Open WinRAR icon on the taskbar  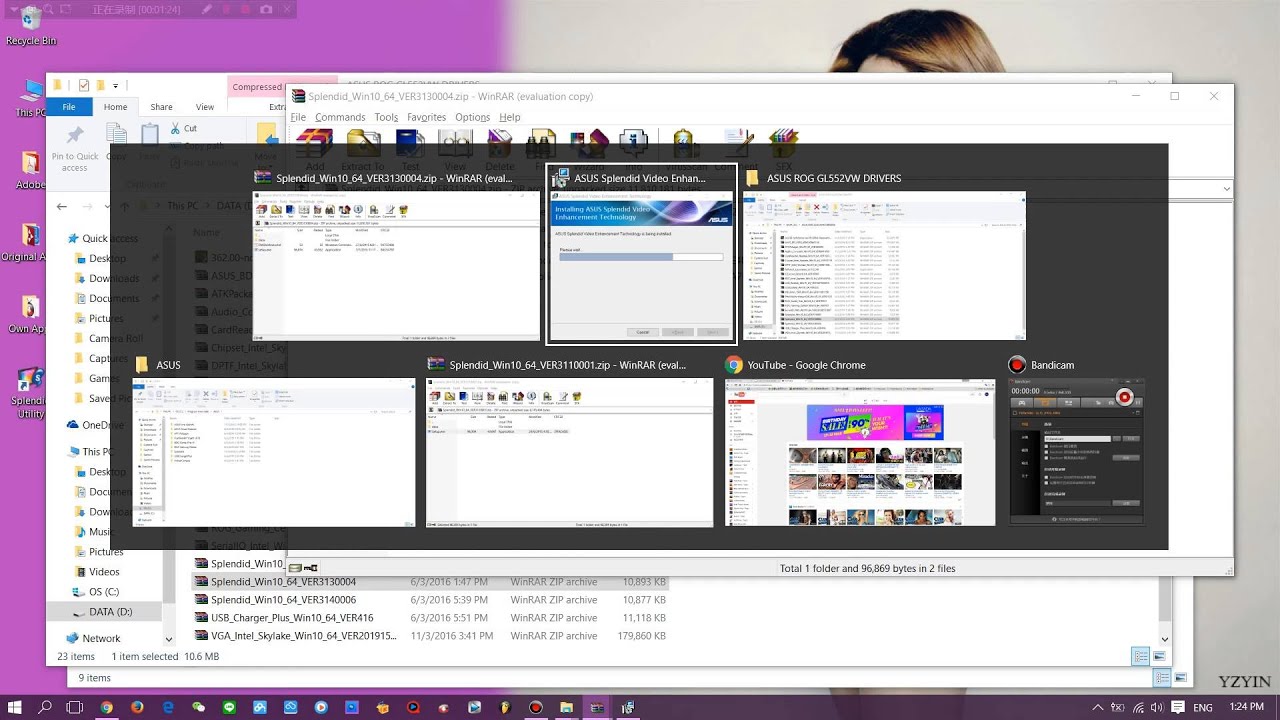tap(597, 707)
